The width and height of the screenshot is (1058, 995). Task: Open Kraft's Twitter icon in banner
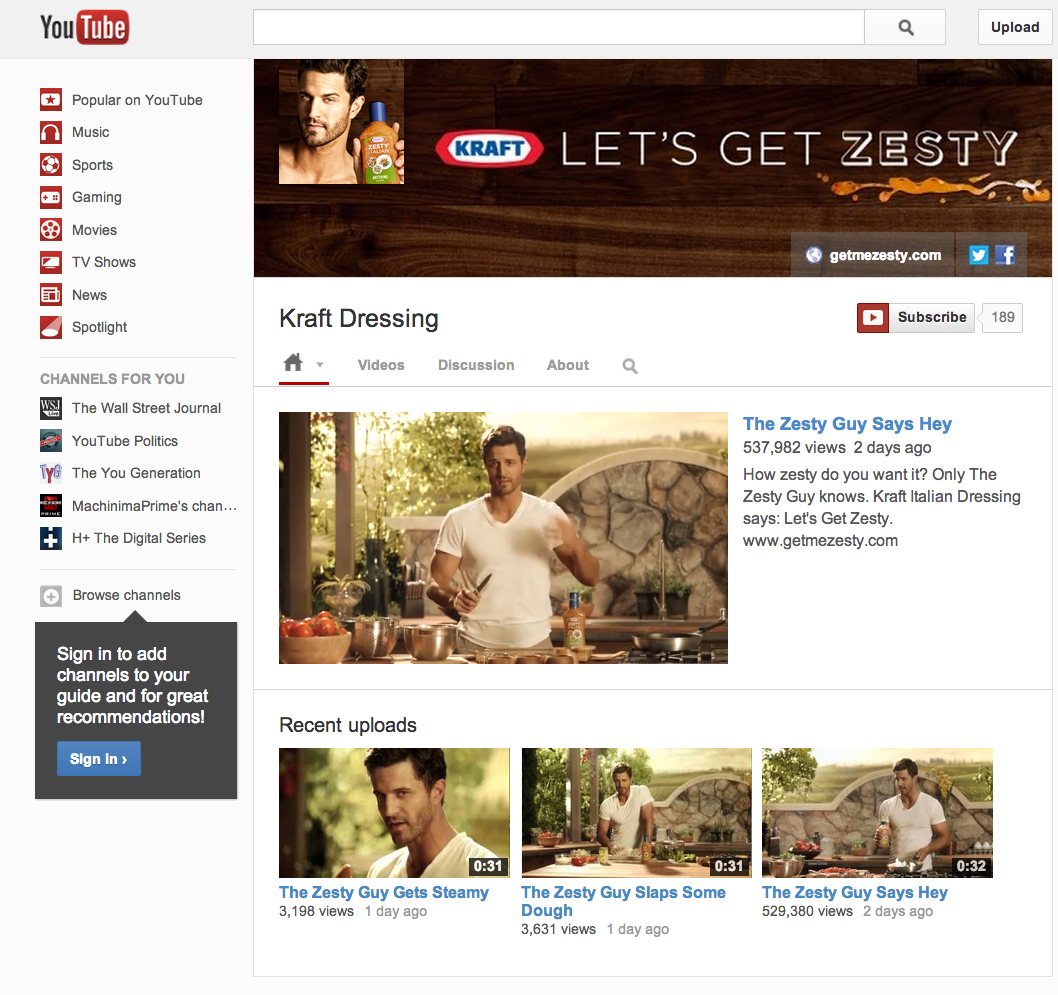978,254
